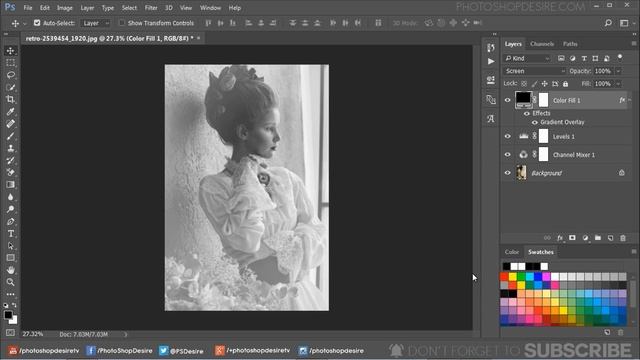Click the Fill 100% field
640x360 pixels.
(603, 84)
